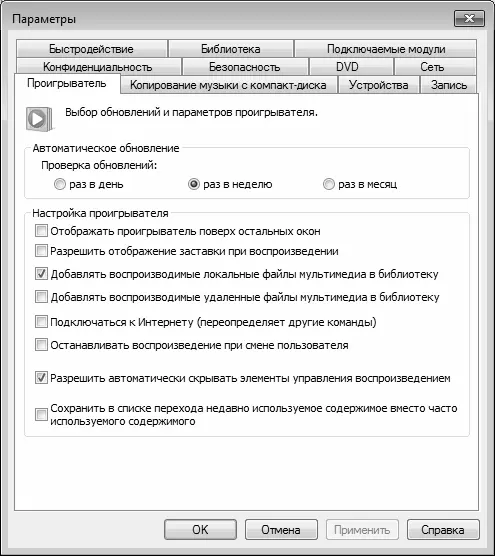Uncheck 'Разрешить автоматически скрывать элементы управления'
This screenshot has height=556, width=495.
point(41,378)
